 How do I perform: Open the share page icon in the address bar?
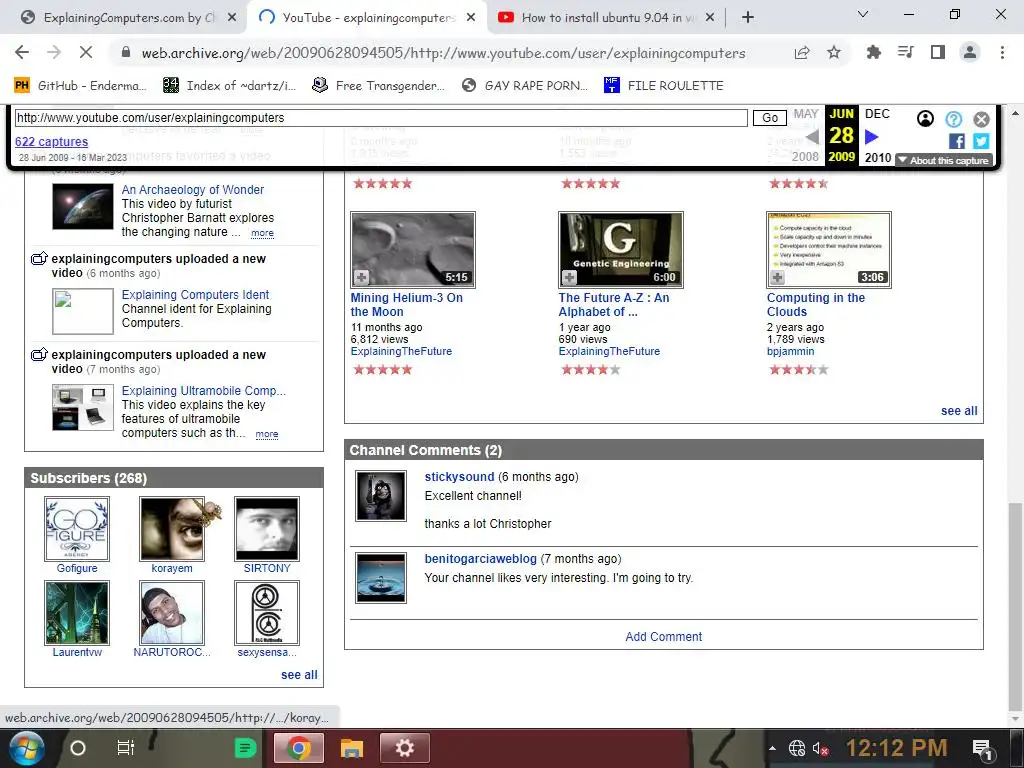802,52
